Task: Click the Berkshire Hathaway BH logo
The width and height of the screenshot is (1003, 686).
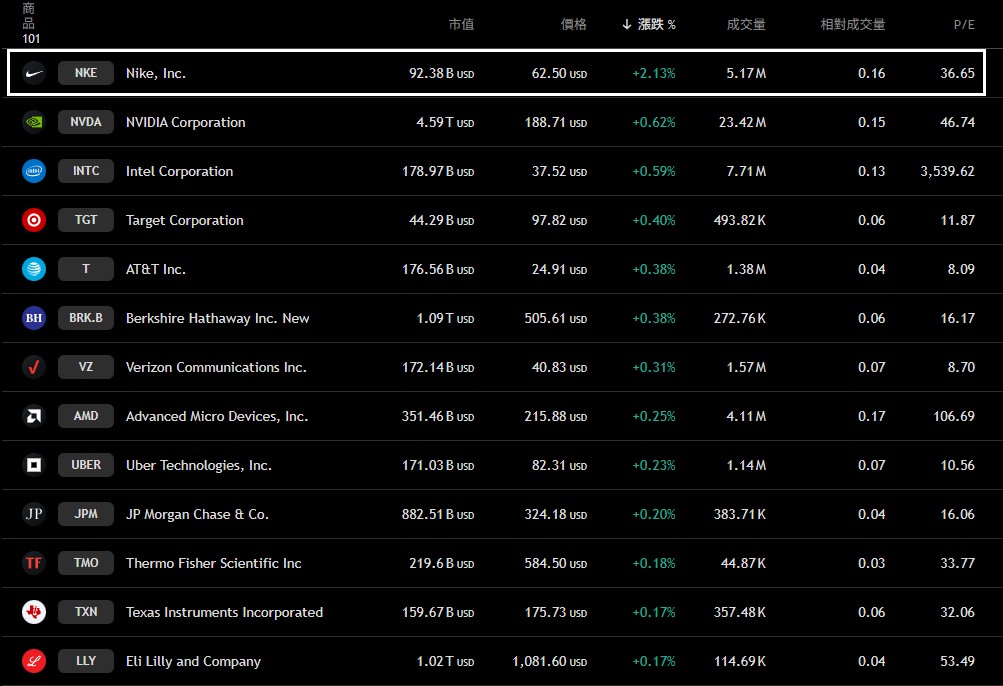Action: tap(34, 318)
